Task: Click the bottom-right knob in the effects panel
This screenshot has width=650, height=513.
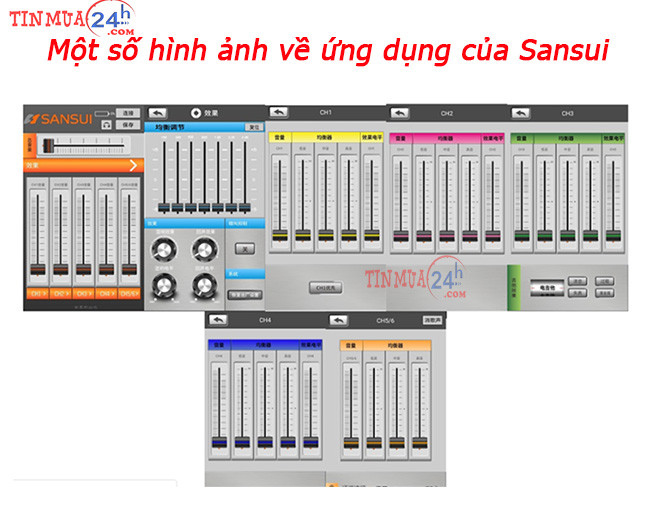Action: [x=204, y=286]
